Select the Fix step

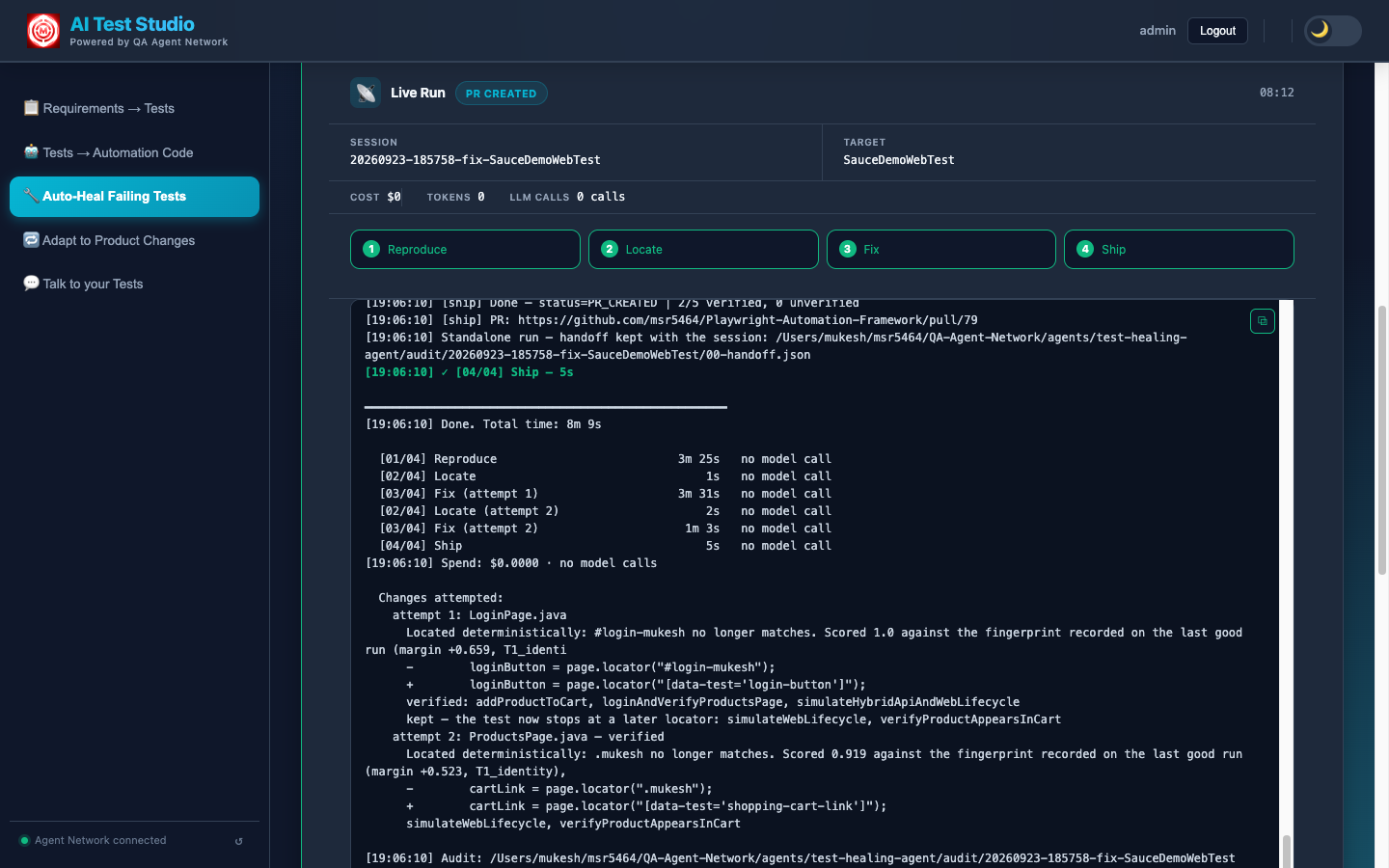(x=941, y=249)
